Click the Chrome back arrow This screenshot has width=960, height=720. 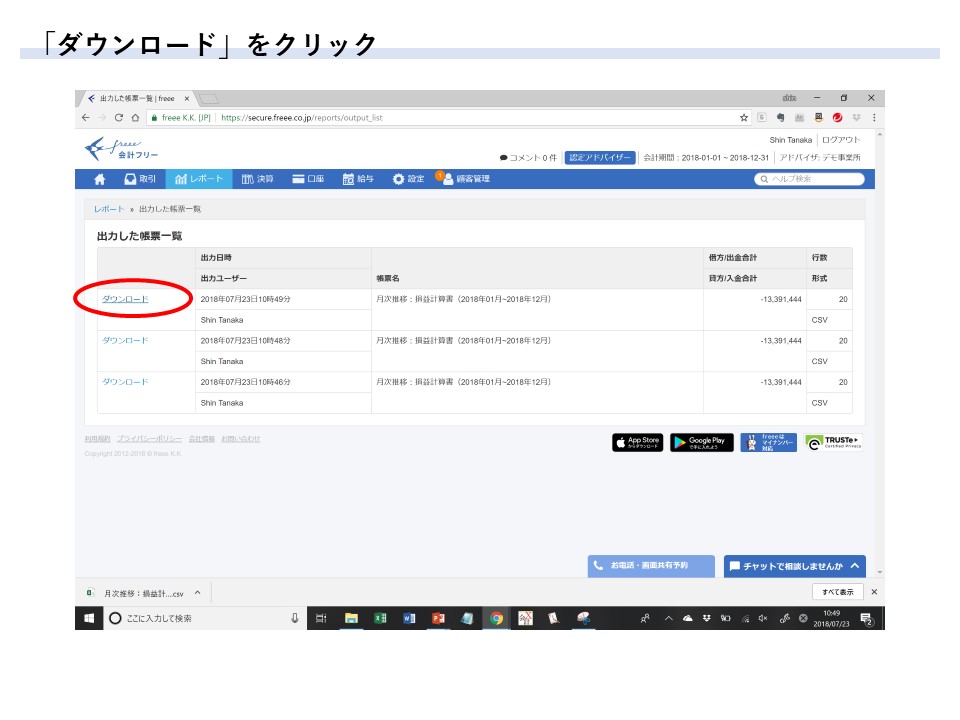[86, 118]
